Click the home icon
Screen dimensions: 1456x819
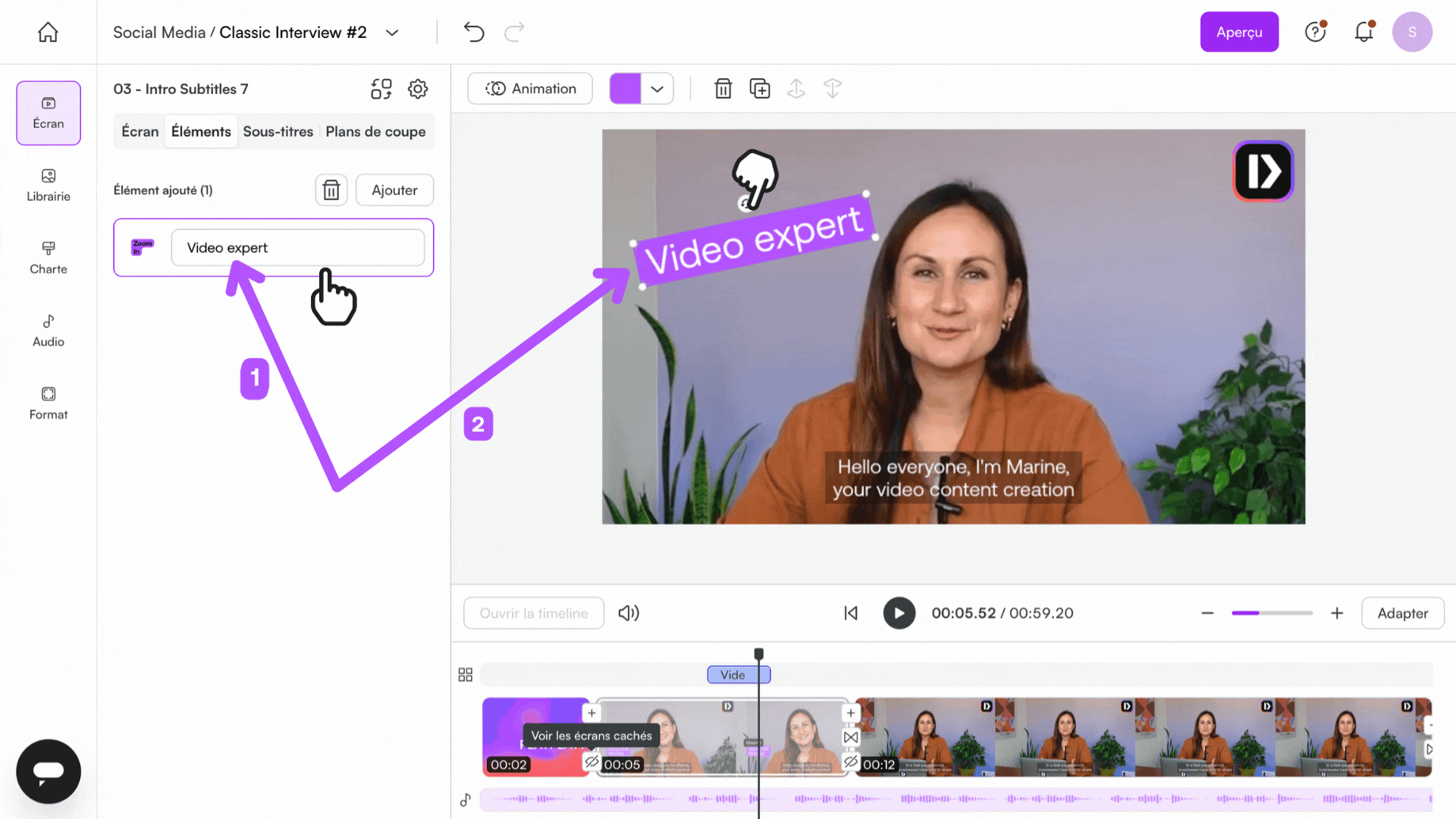48,32
